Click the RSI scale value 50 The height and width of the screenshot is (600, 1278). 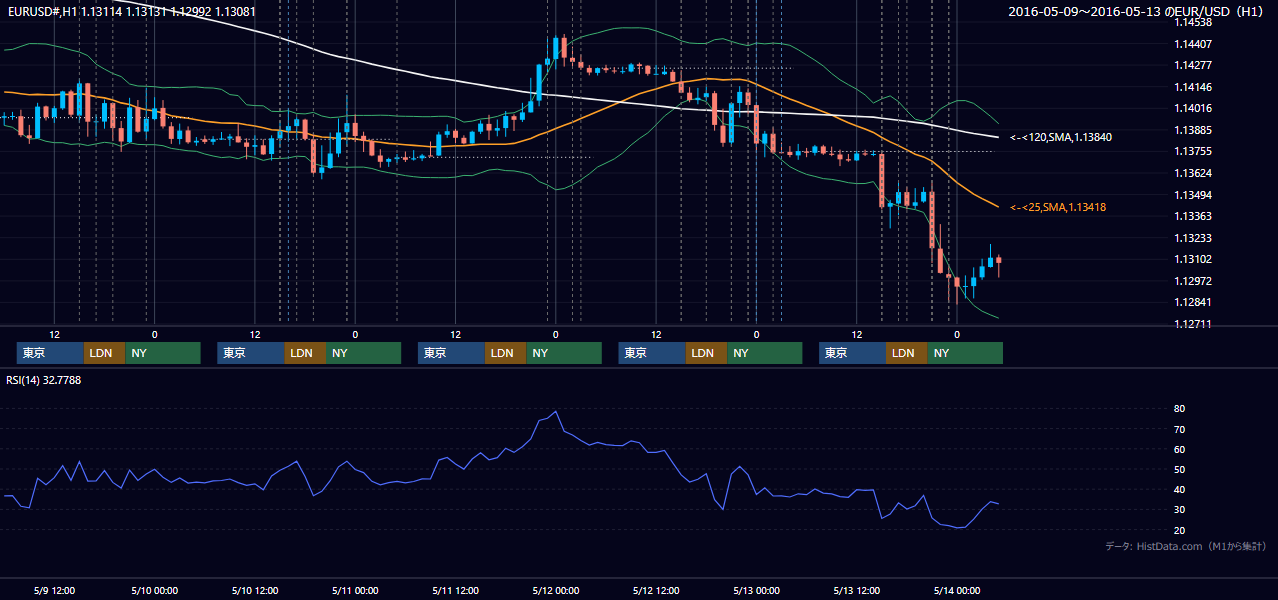(x=1180, y=469)
